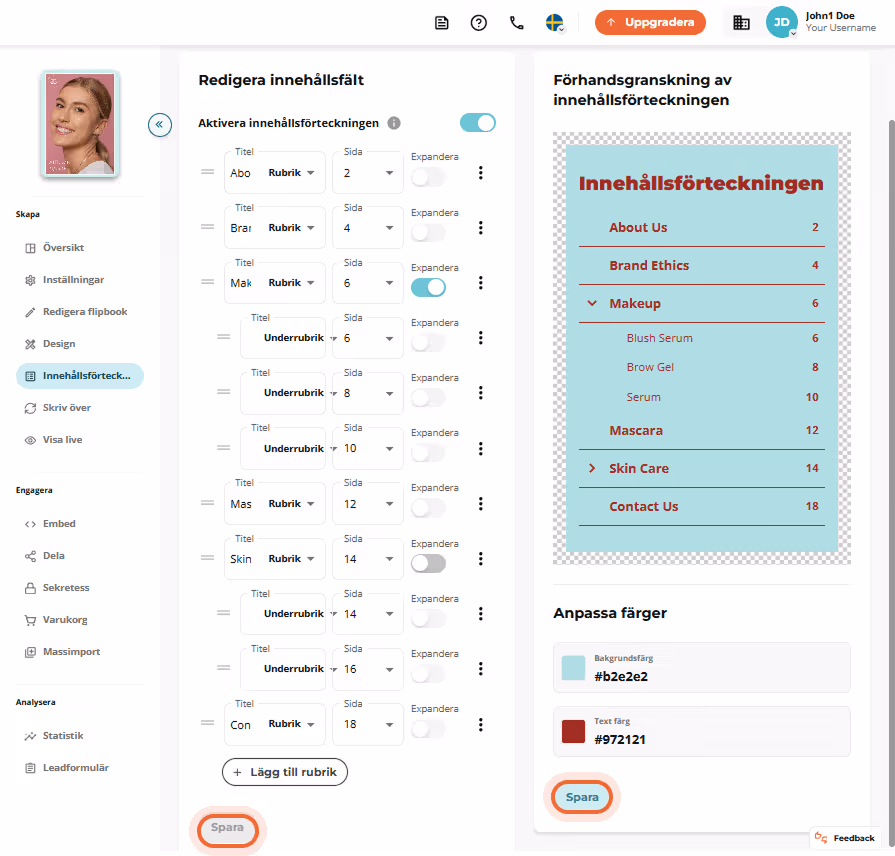Viewport: 895px width, 856px height.
Task: Open the Text färg red swatch
Action: (x=573, y=732)
